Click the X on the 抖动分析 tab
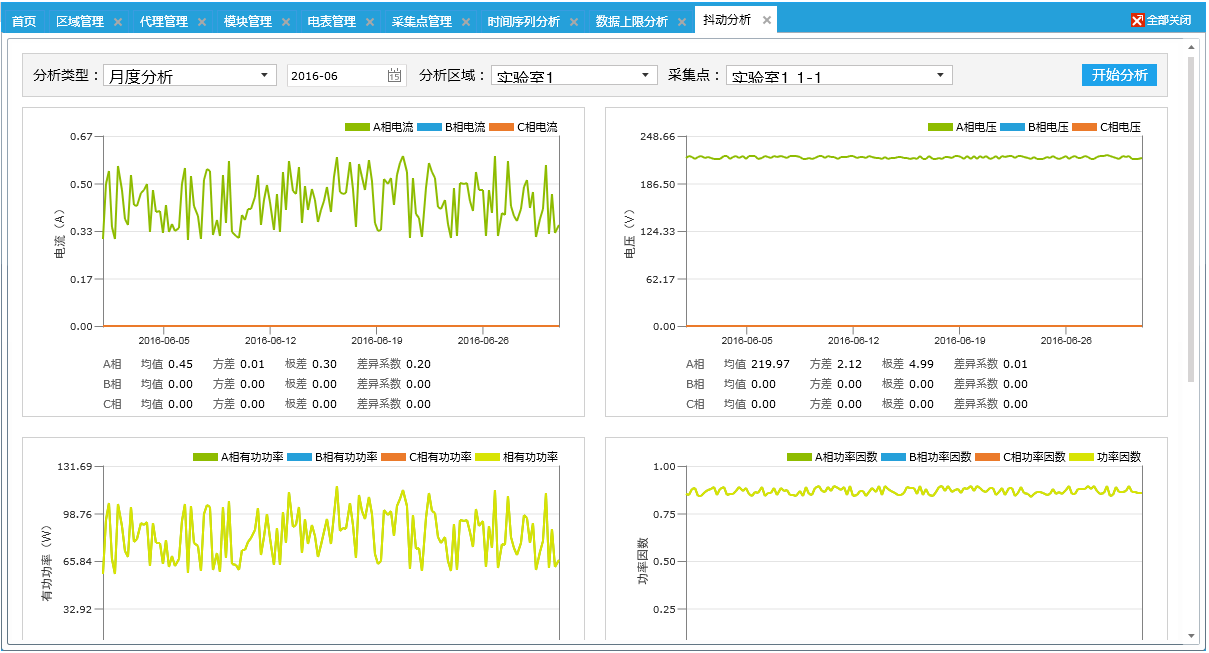 click(767, 20)
